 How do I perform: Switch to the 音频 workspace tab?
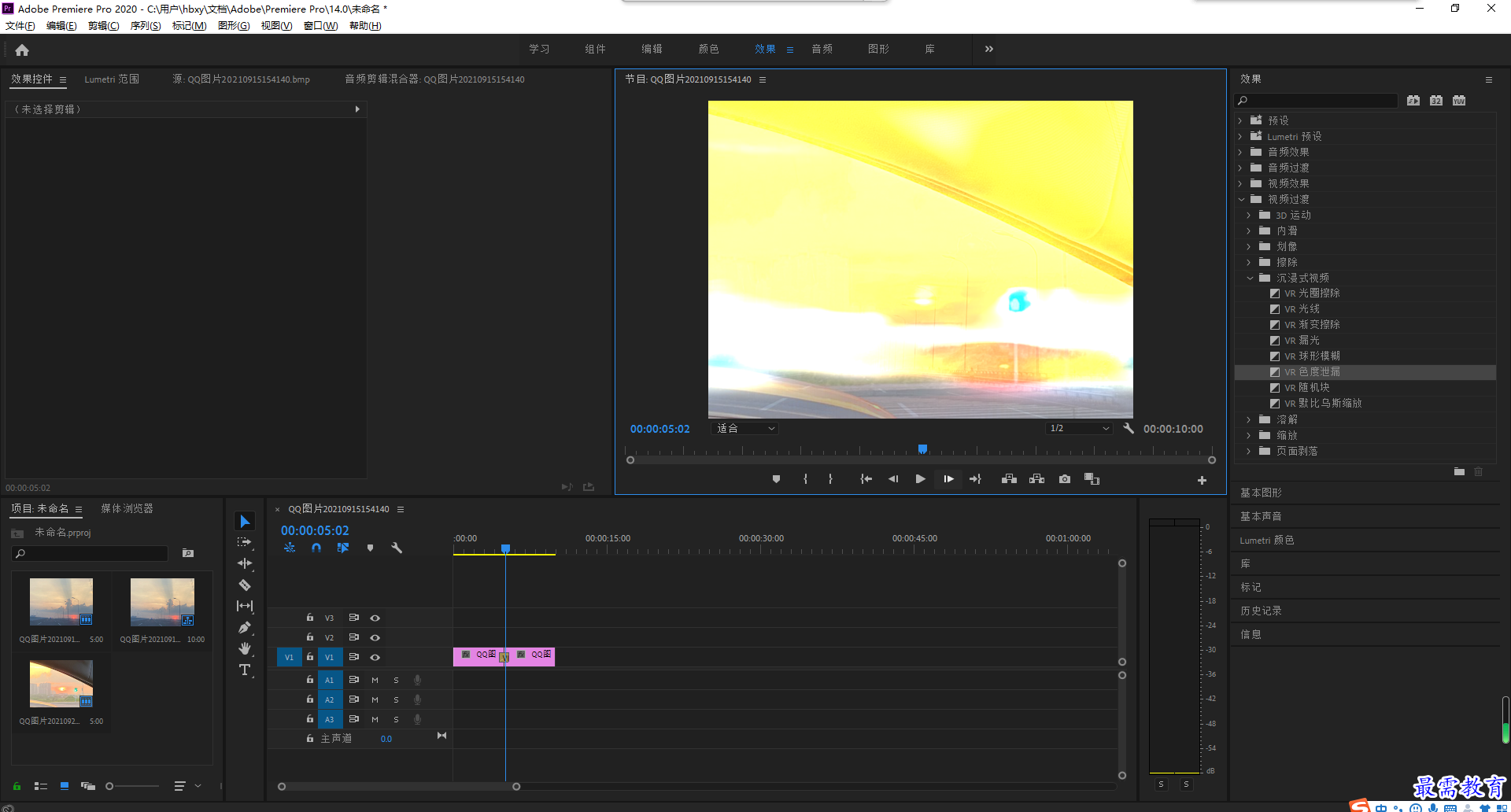[x=822, y=49]
